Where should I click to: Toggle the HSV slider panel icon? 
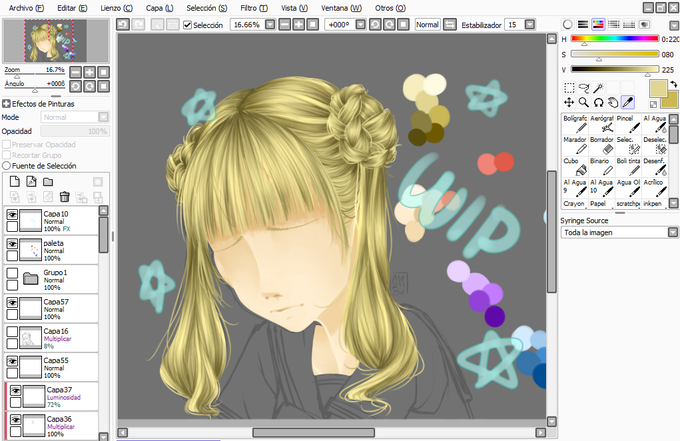click(598, 25)
